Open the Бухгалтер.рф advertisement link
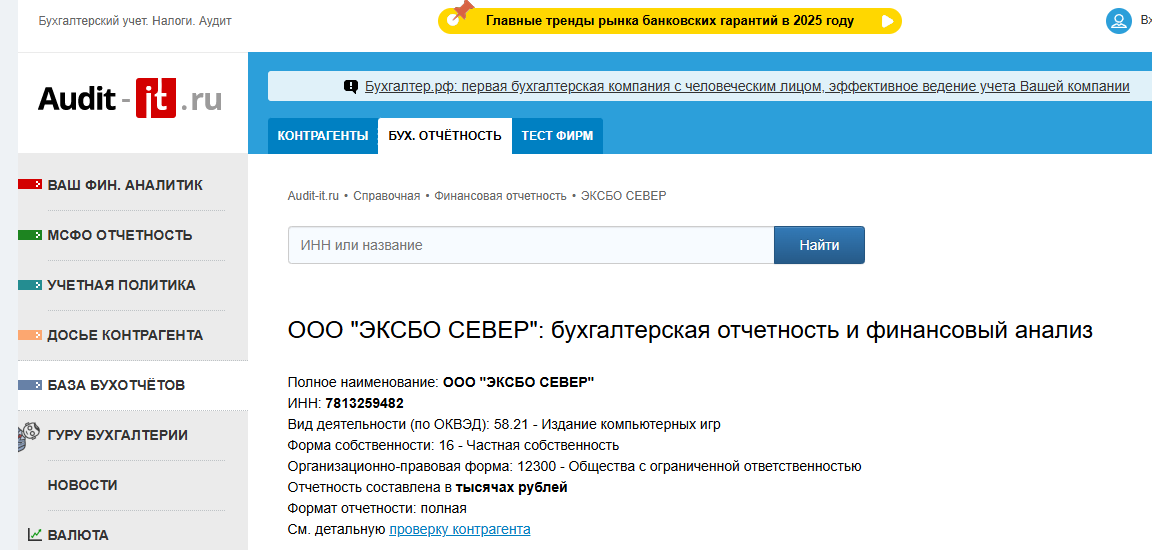 747,86
